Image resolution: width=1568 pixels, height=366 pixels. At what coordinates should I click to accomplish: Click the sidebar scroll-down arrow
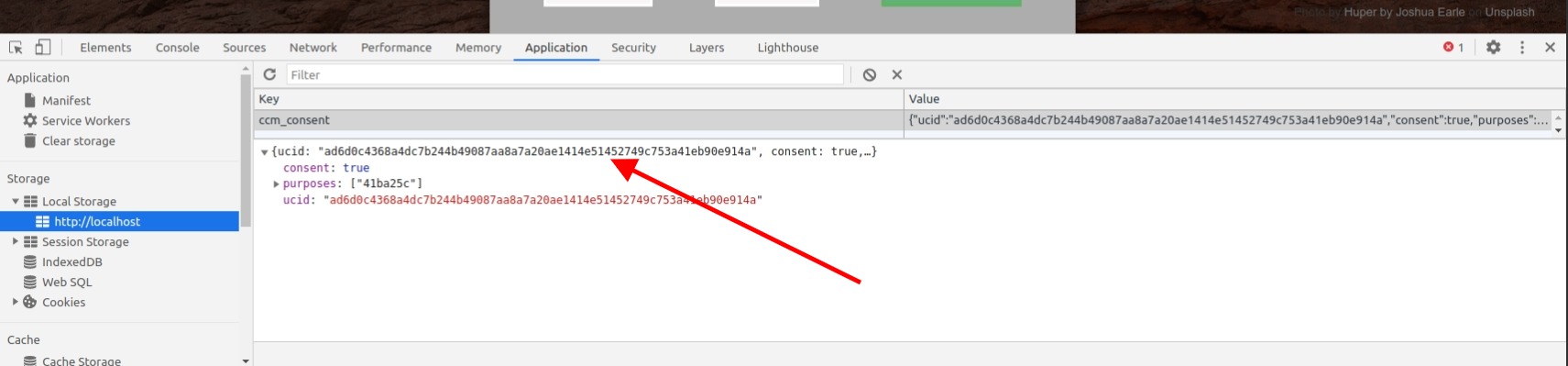tap(246, 360)
